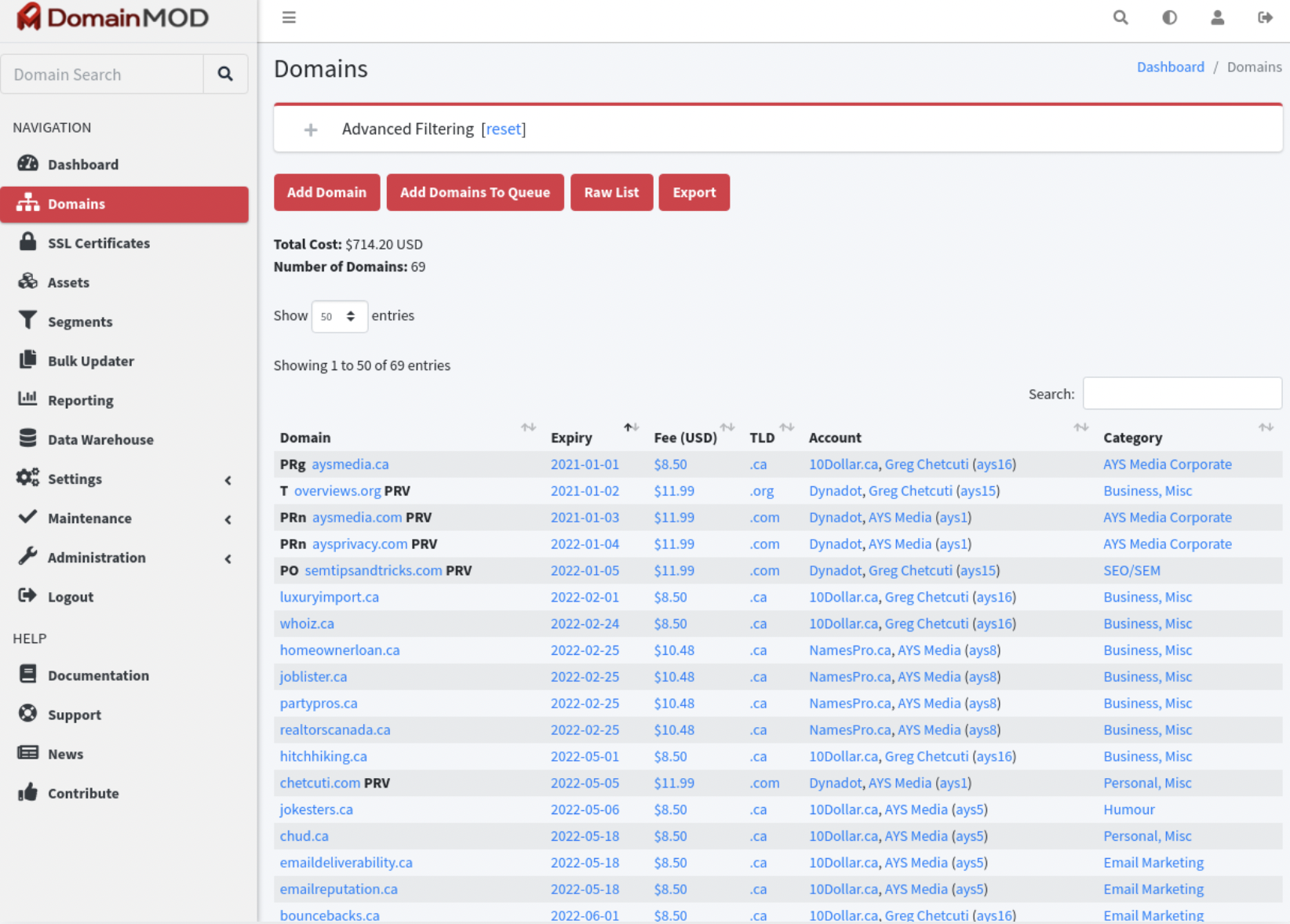This screenshot has width=1290, height=924.
Task: Open the Assets section
Action: pyautogui.click(x=67, y=282)
